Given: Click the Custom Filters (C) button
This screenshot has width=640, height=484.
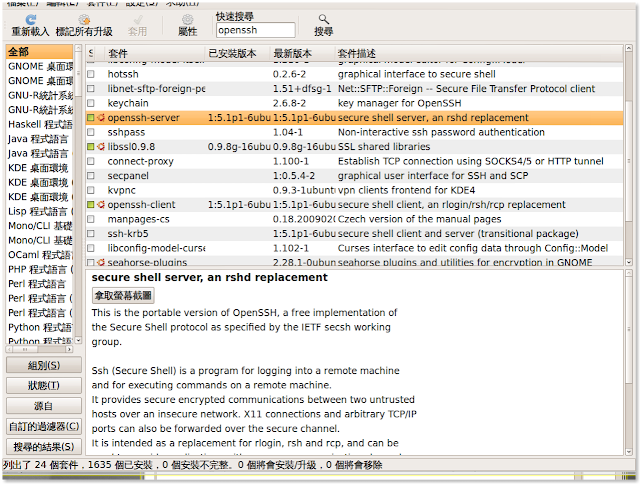Looking at the screenshot, I should (x=44, y=426).
